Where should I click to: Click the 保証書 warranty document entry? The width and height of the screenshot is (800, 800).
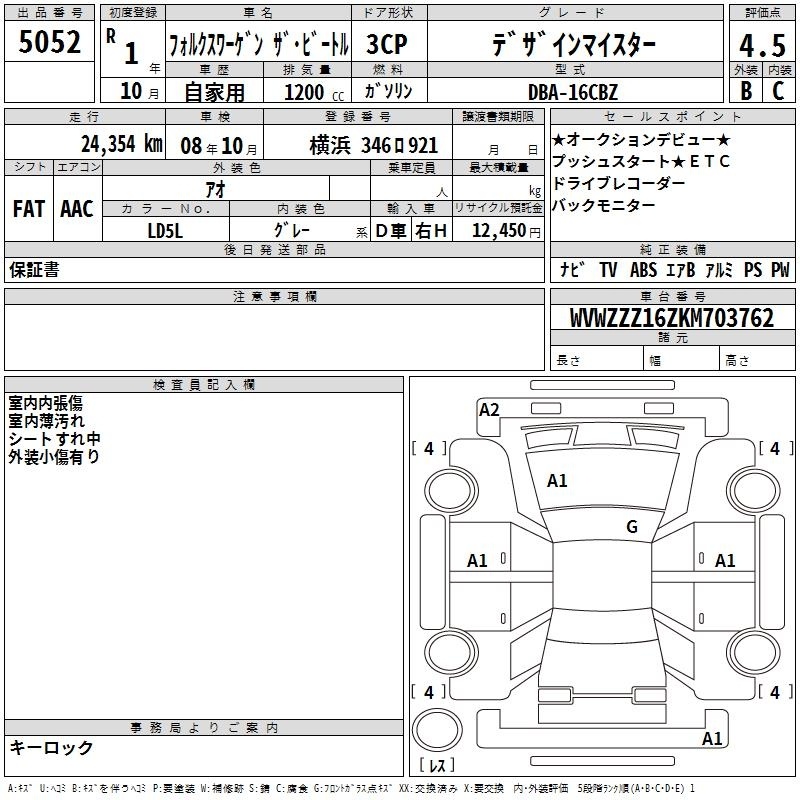(34, 270)
